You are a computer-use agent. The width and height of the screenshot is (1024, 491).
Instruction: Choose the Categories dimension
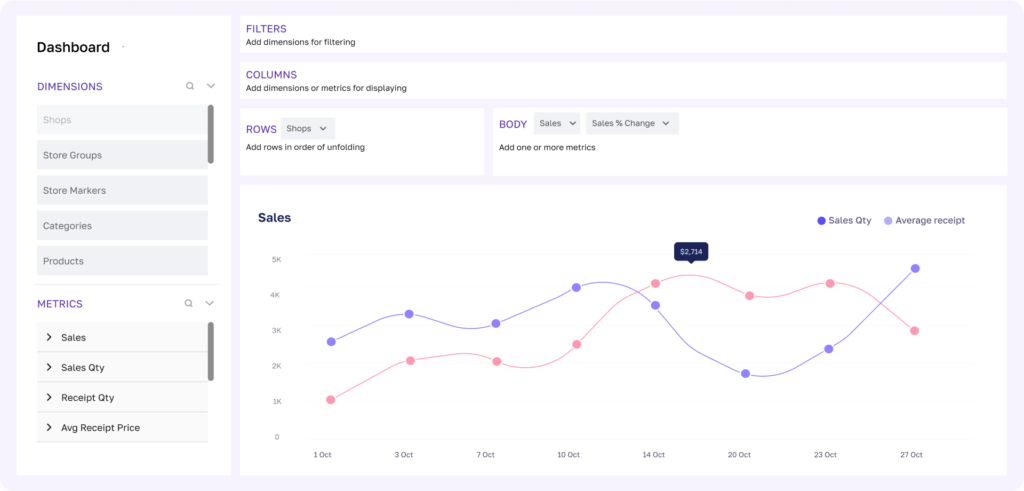coord(122,226)
